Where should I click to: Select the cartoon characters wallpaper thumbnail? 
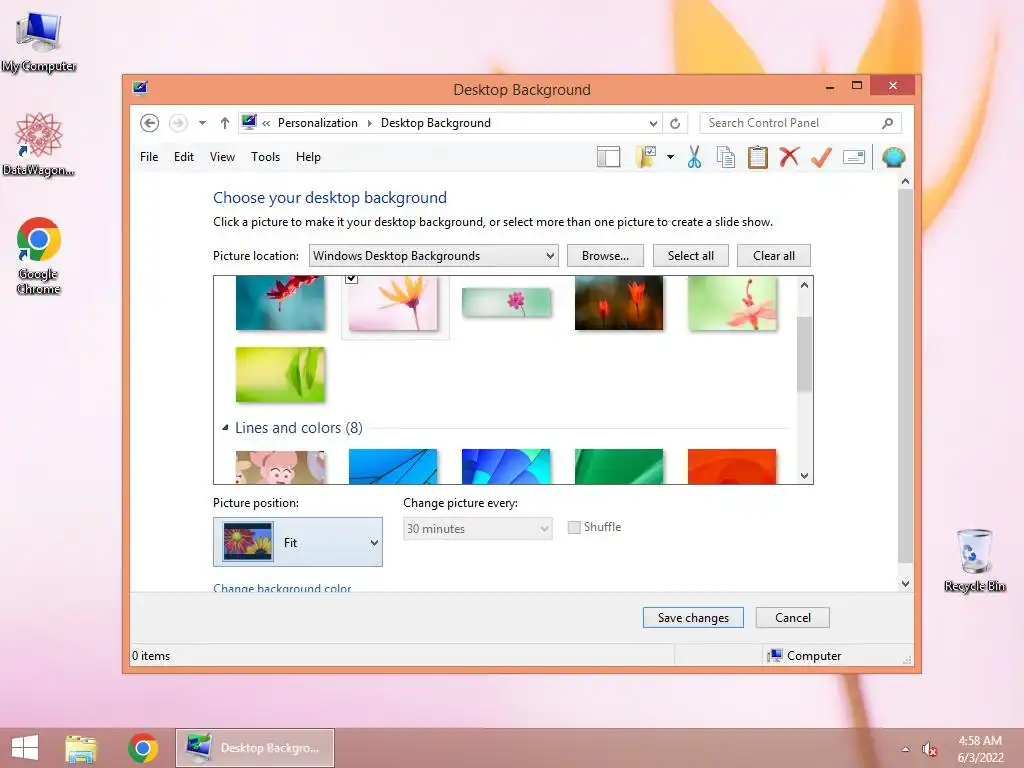(x=280, y=466)
